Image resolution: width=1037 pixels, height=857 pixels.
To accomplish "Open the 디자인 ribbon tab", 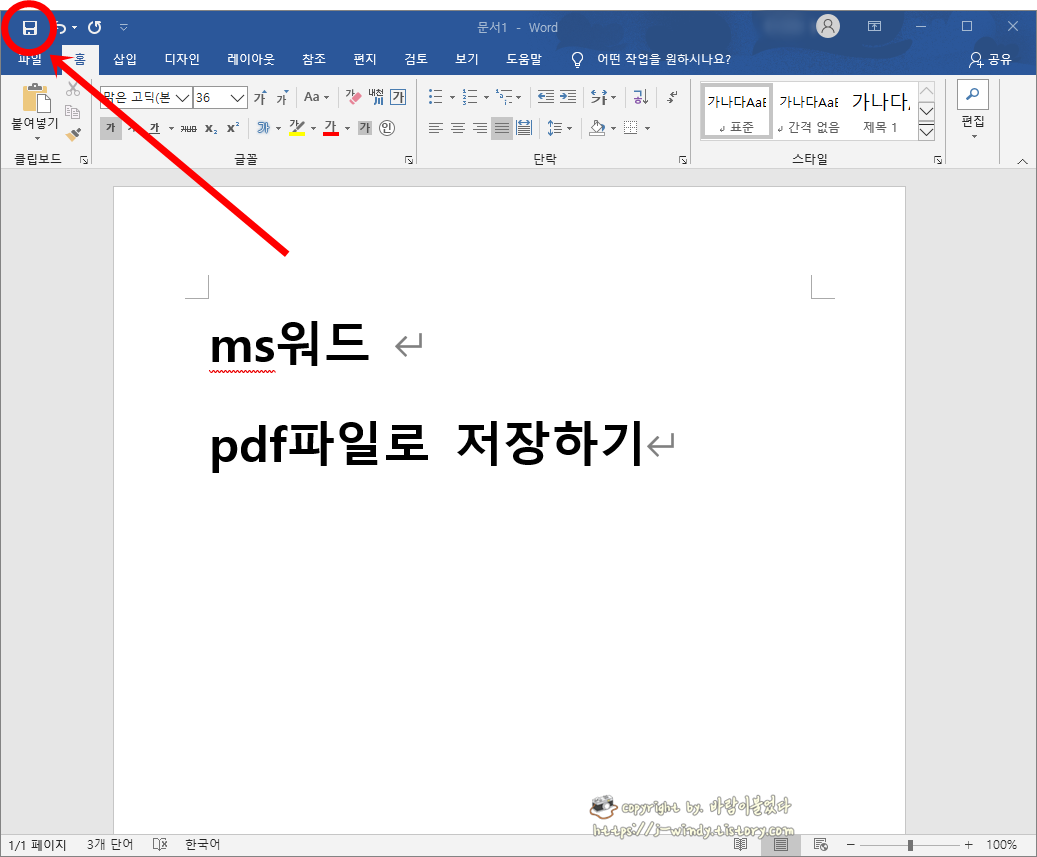I will 182,60.
